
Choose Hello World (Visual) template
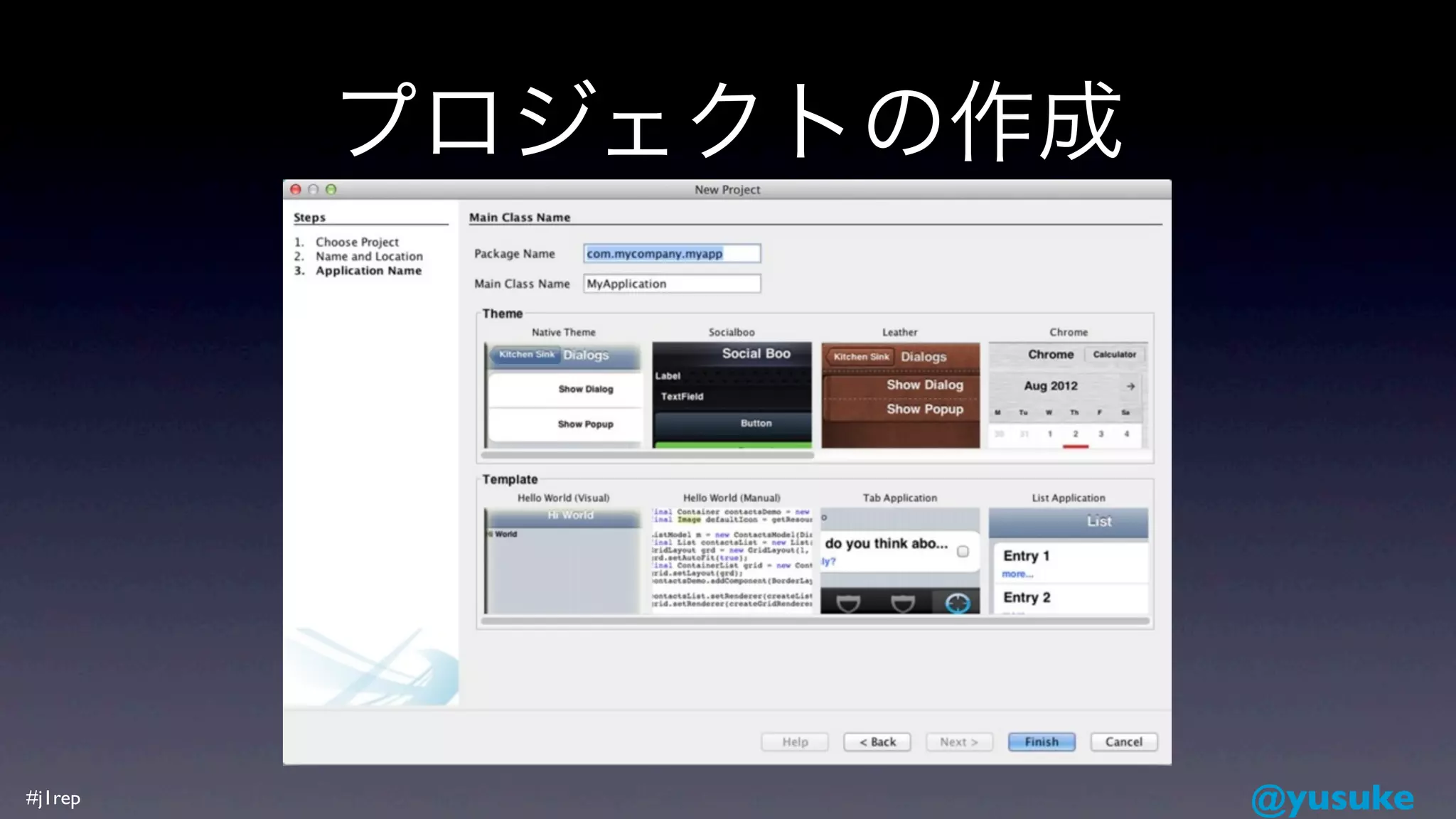coord(563,560)
